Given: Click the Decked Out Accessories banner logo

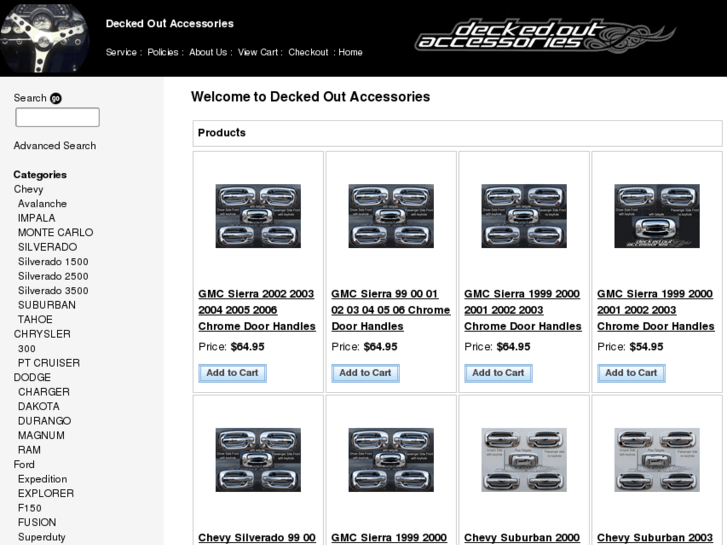Looking at the screenshot, I should point(545,35).
